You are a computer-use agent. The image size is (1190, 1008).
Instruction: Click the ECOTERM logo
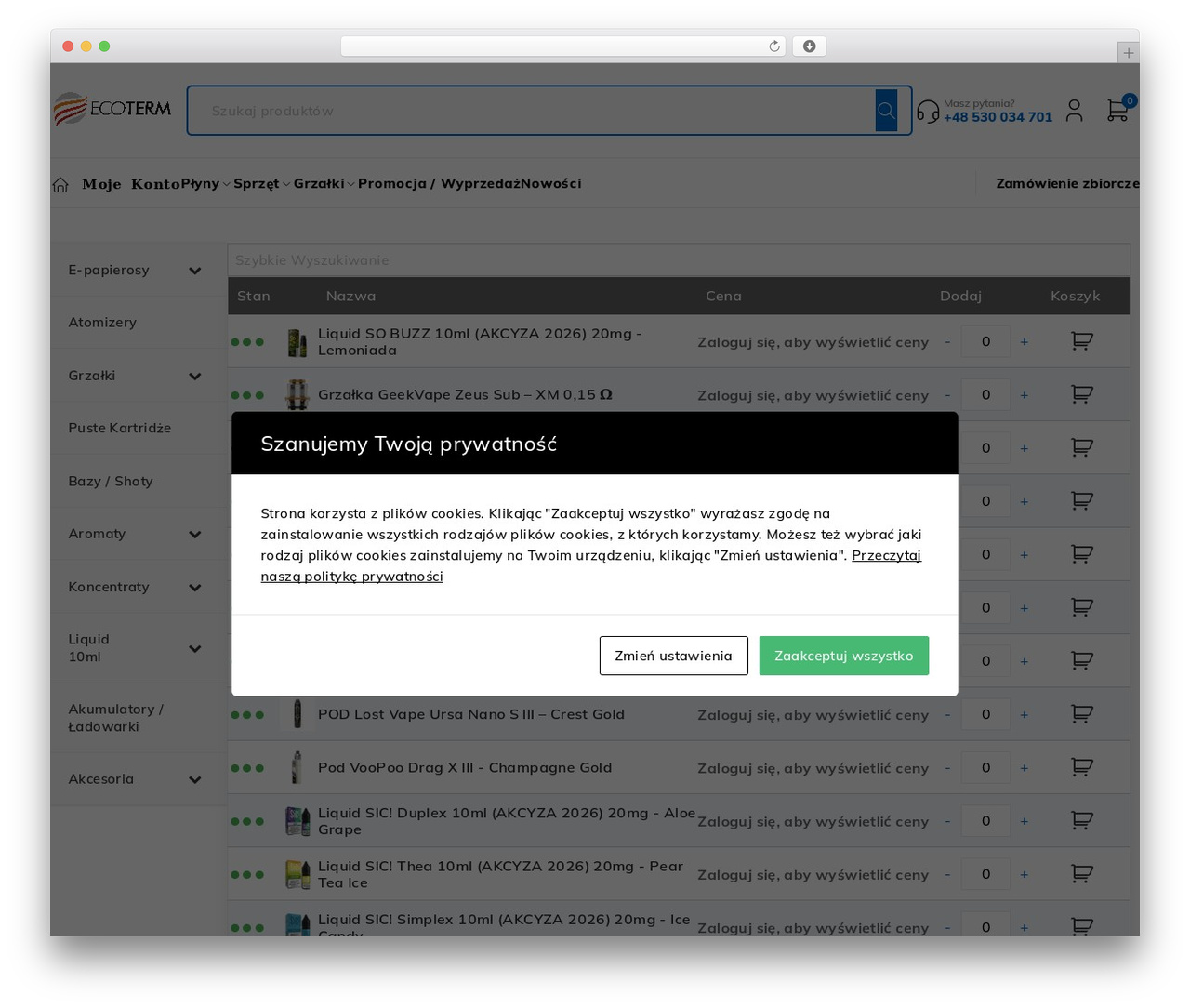112,109
